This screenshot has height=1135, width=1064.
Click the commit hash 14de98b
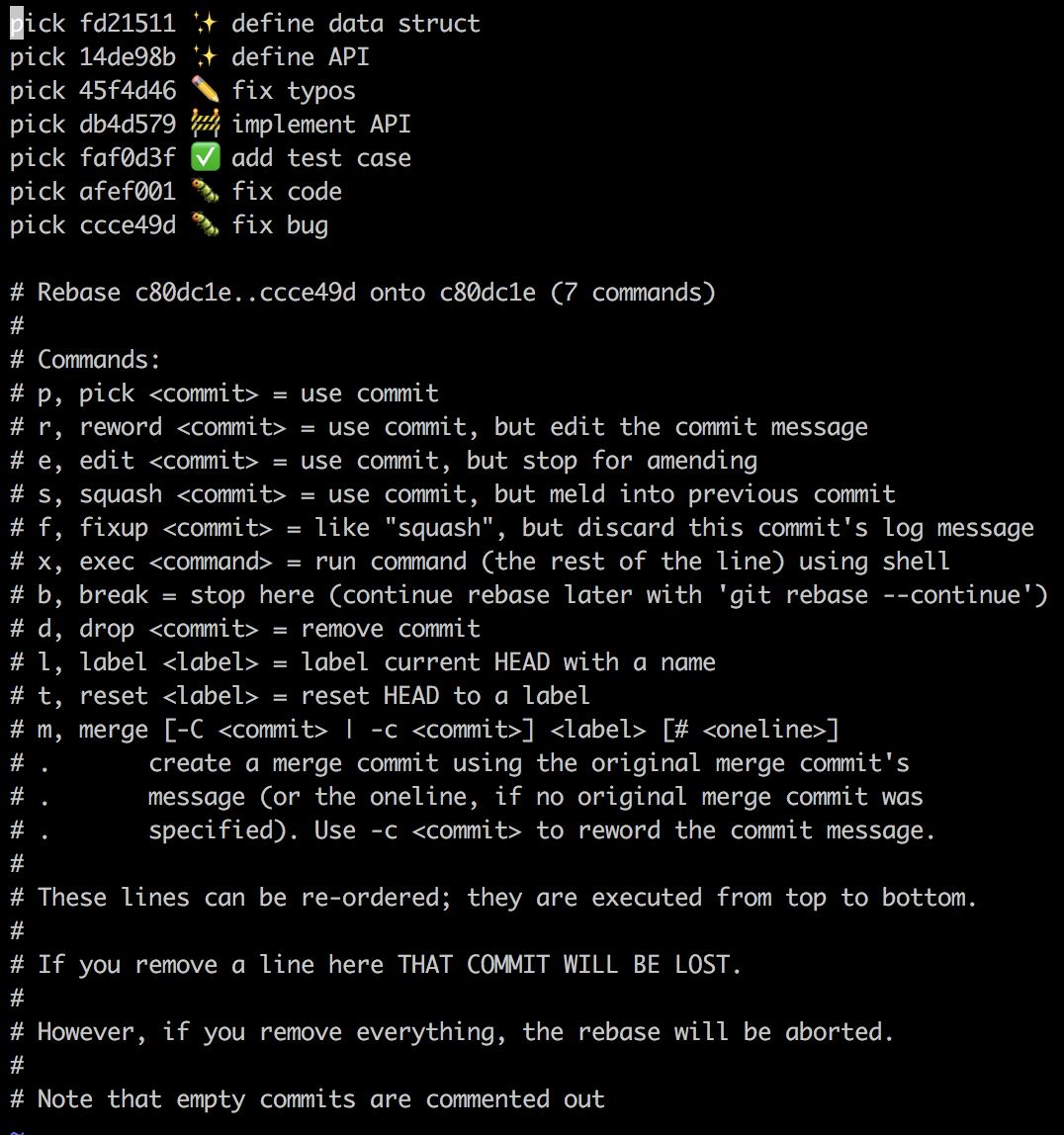[x=128, y=56]
